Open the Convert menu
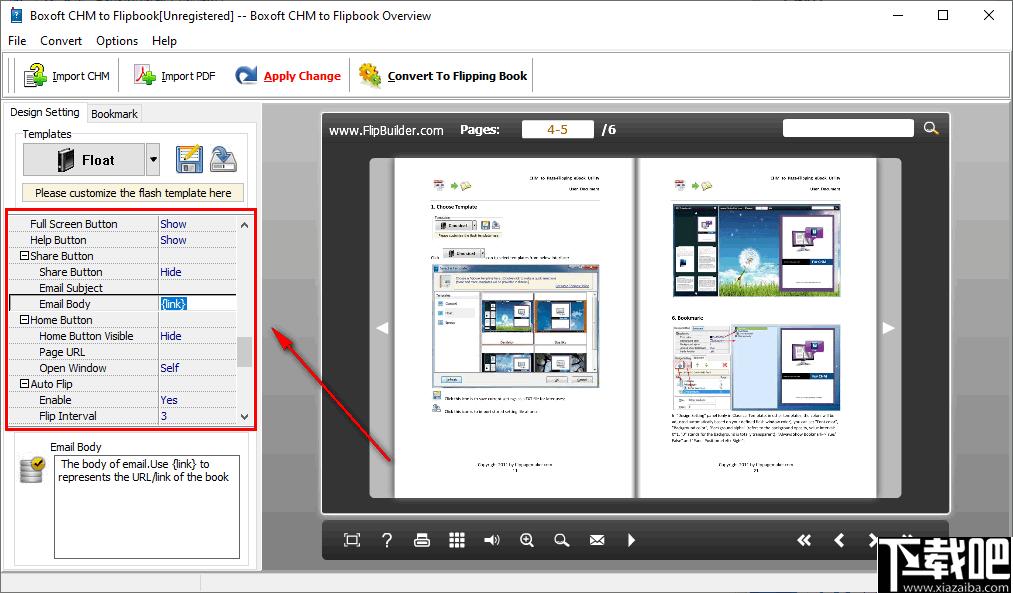 click(x=61, y=41)
